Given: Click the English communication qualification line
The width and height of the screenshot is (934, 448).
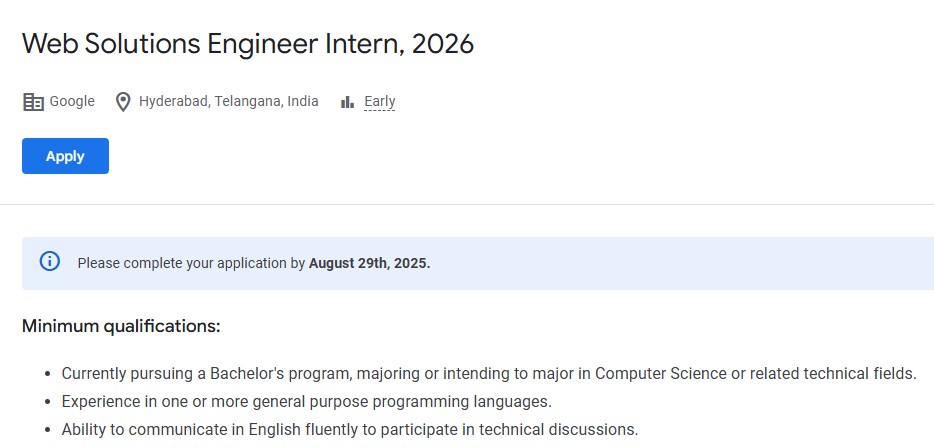Looking at the screenshot, I should (x=349, y=430).
